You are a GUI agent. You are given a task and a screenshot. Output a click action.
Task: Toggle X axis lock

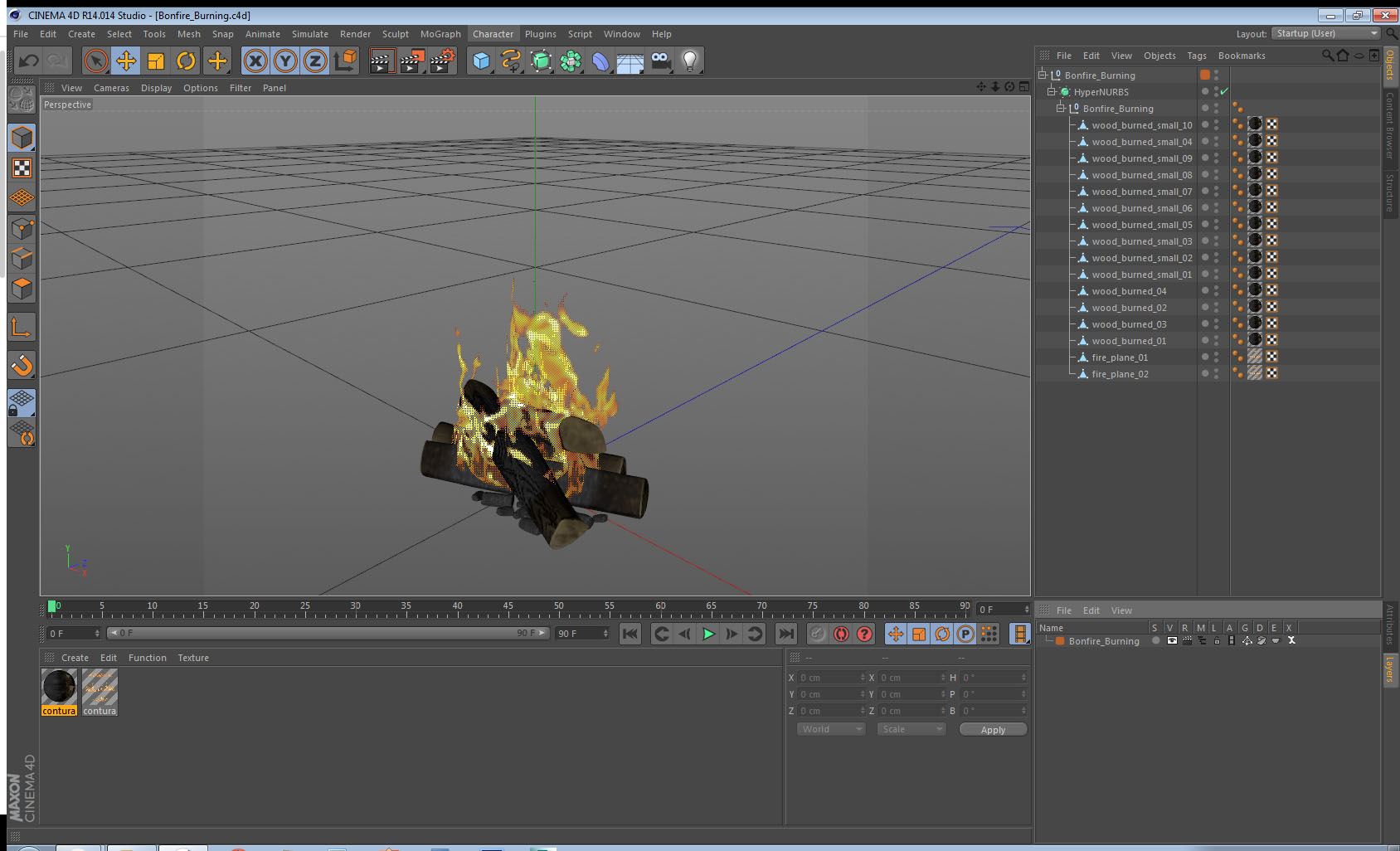255,61
